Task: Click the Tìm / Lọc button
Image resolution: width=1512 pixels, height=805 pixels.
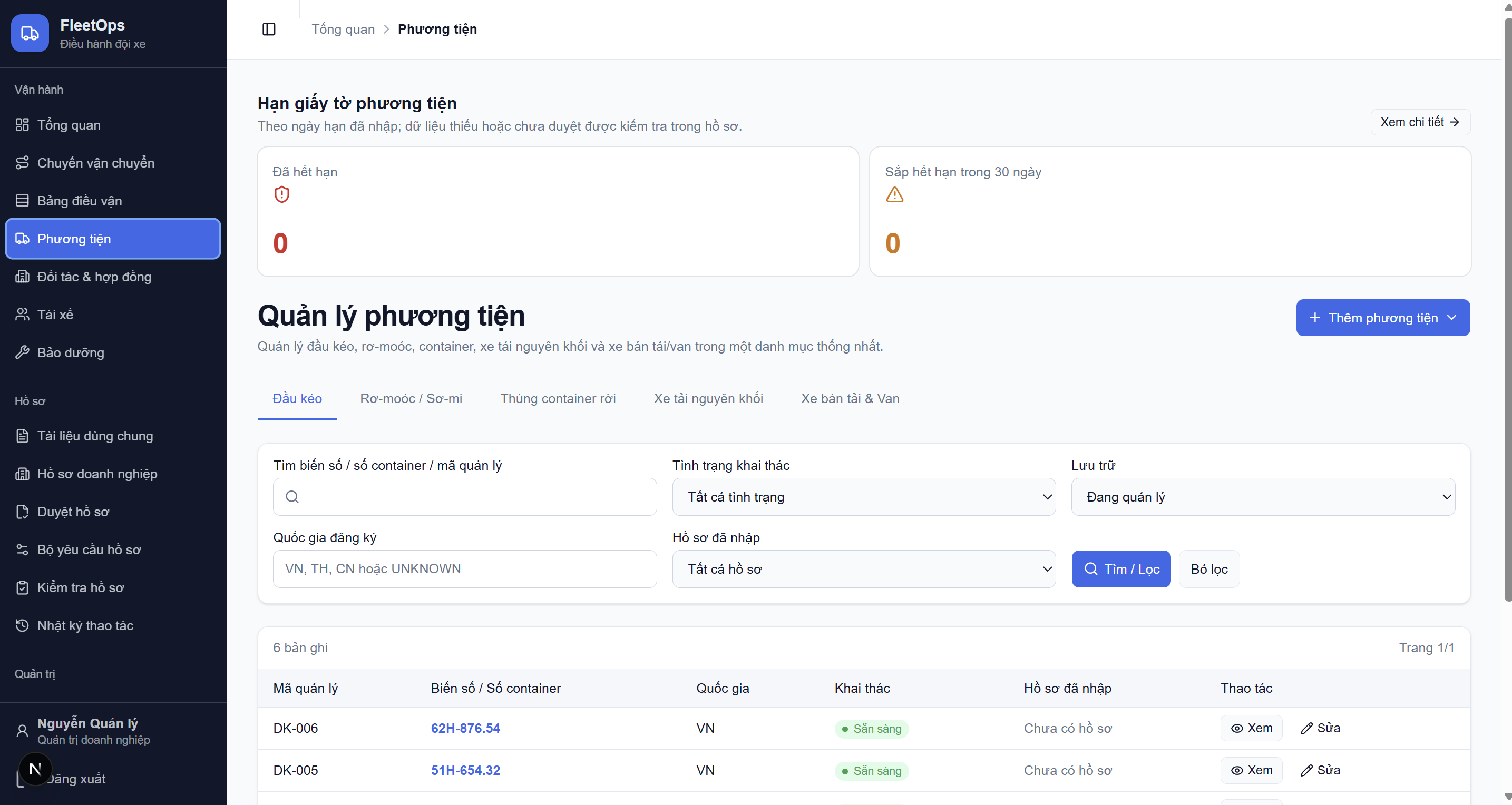Action: tap(1121, 568)
